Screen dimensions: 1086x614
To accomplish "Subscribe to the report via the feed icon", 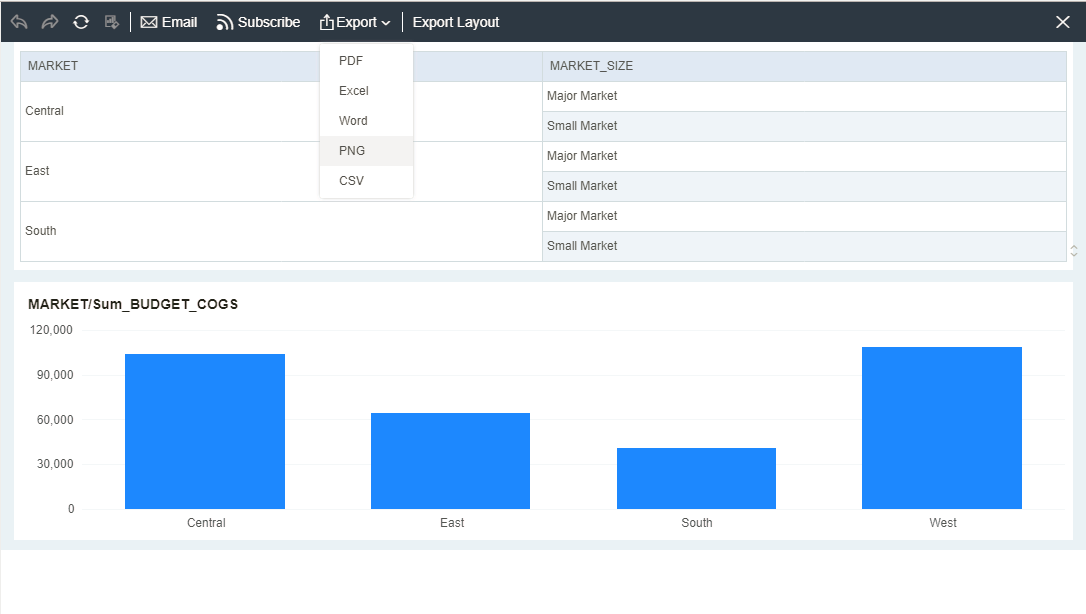I will [258, 22].
